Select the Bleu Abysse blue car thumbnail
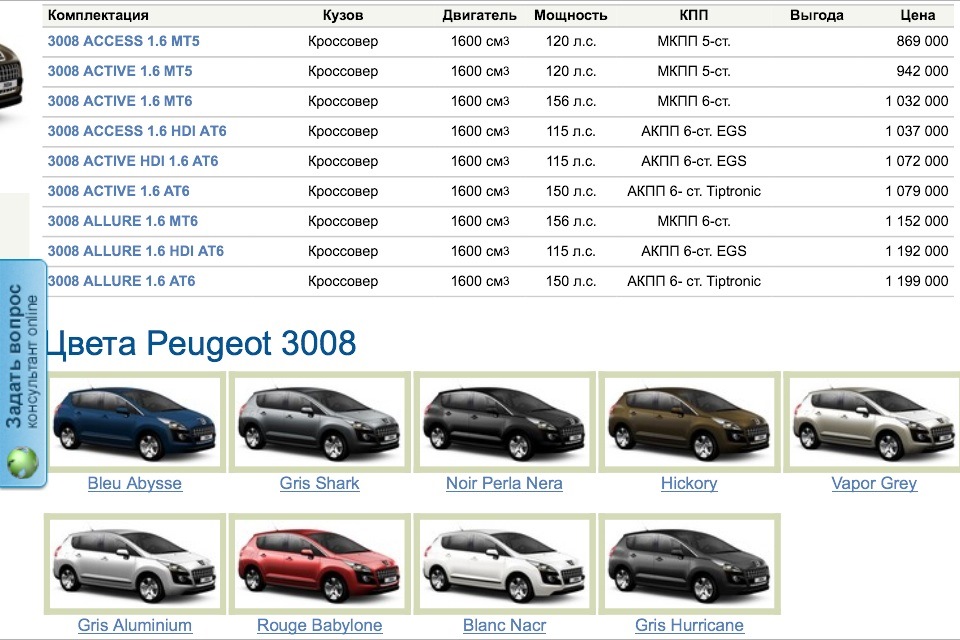Image resolution: width=960 pixels, height=640 pixels. coord(135,422)
